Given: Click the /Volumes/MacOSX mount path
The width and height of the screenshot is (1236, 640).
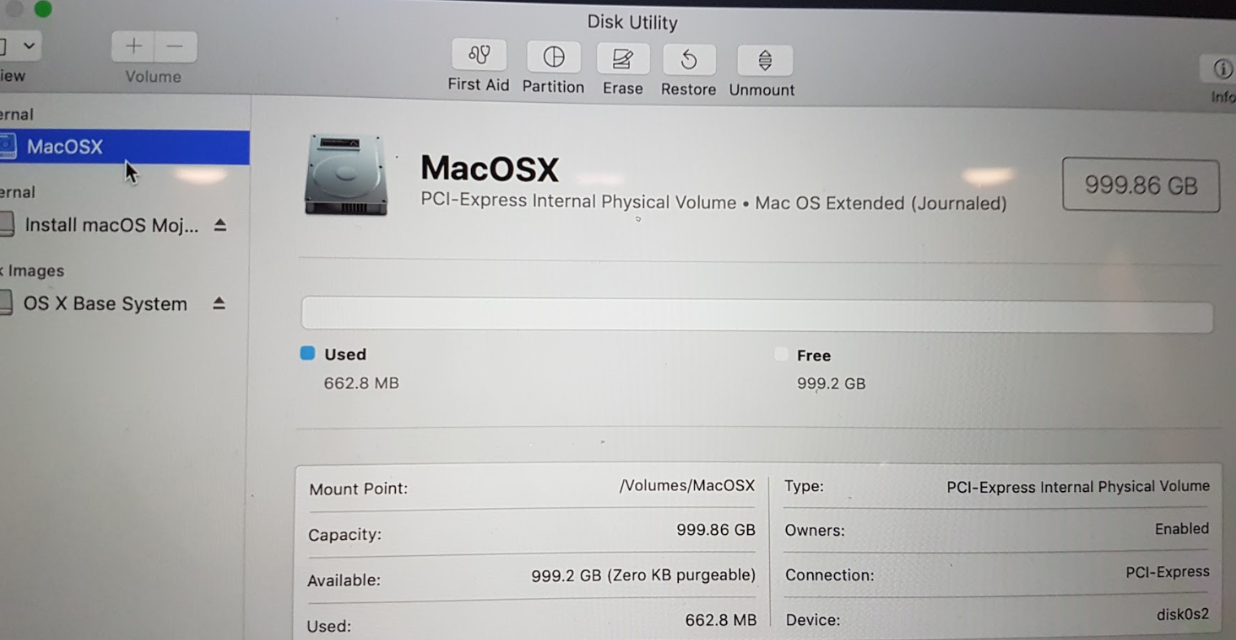Looking at the screenshot, I should pyautogui.click(x=687, y=485).
